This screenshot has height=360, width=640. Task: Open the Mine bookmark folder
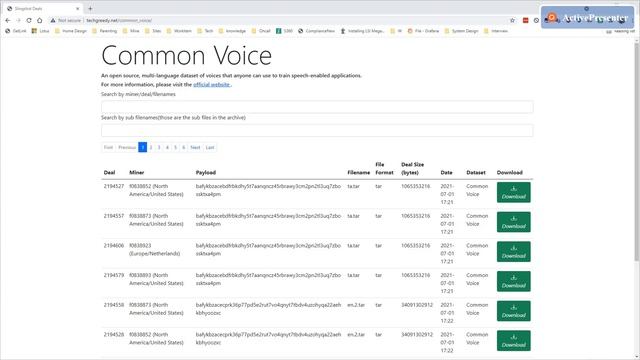[131, 31]
